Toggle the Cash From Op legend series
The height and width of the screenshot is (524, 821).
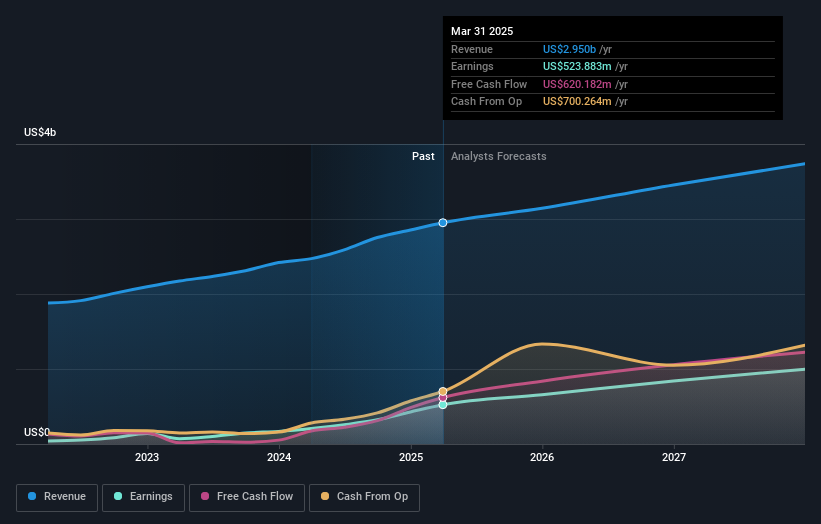(364, 497)
